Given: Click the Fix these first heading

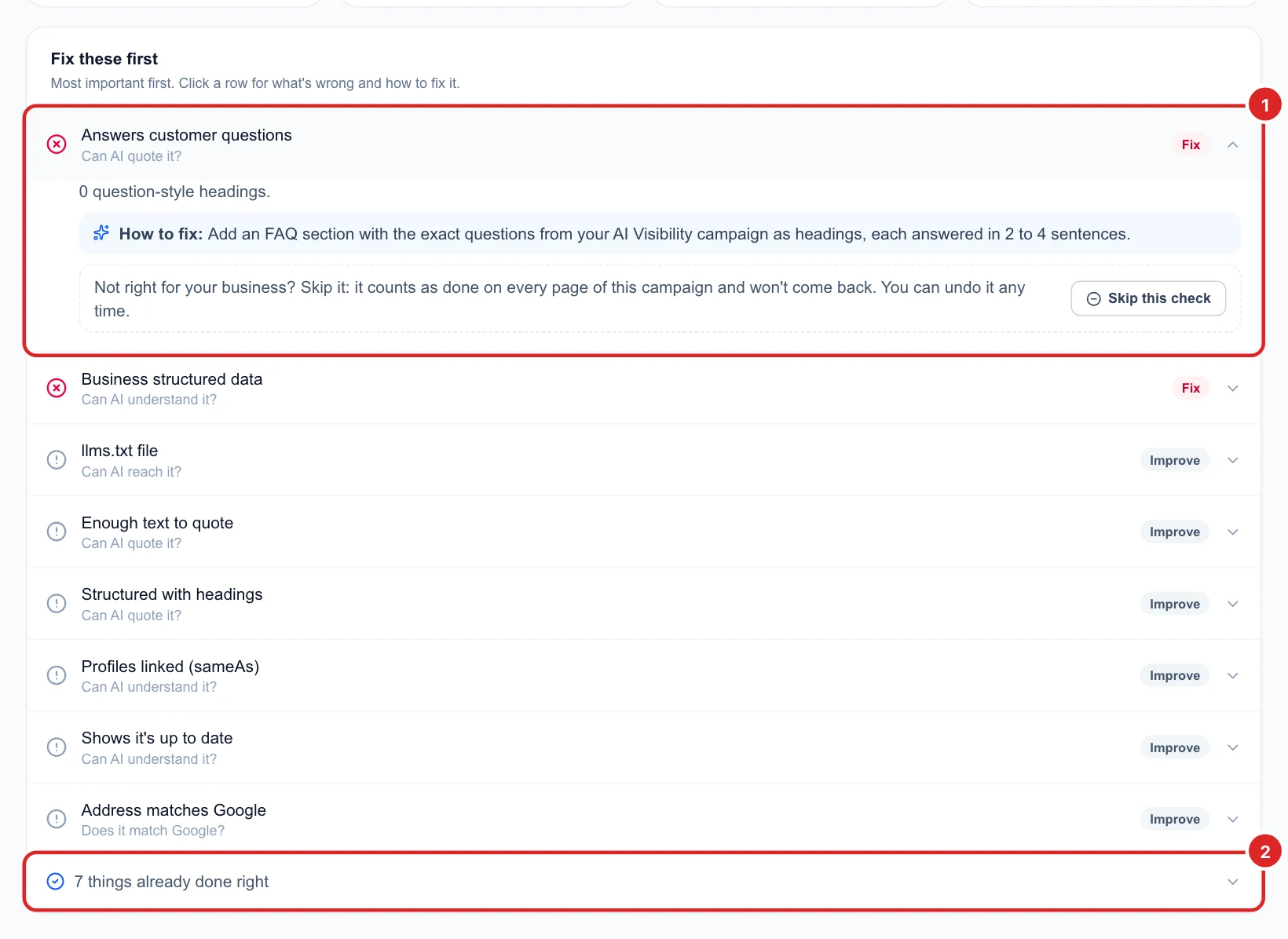Looking at the screenshot, I should [104, 59].
